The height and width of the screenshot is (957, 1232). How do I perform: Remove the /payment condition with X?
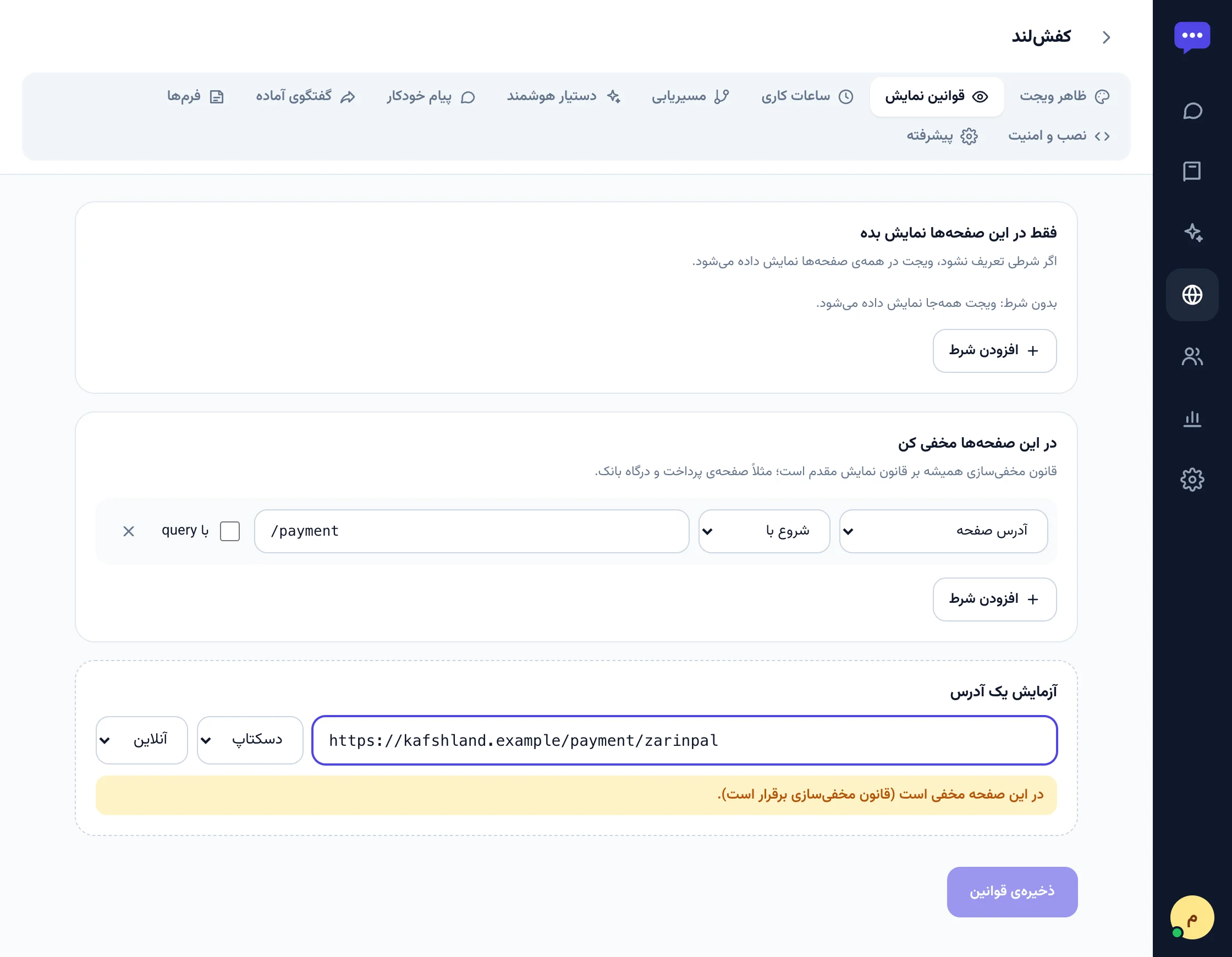(129, 531)
